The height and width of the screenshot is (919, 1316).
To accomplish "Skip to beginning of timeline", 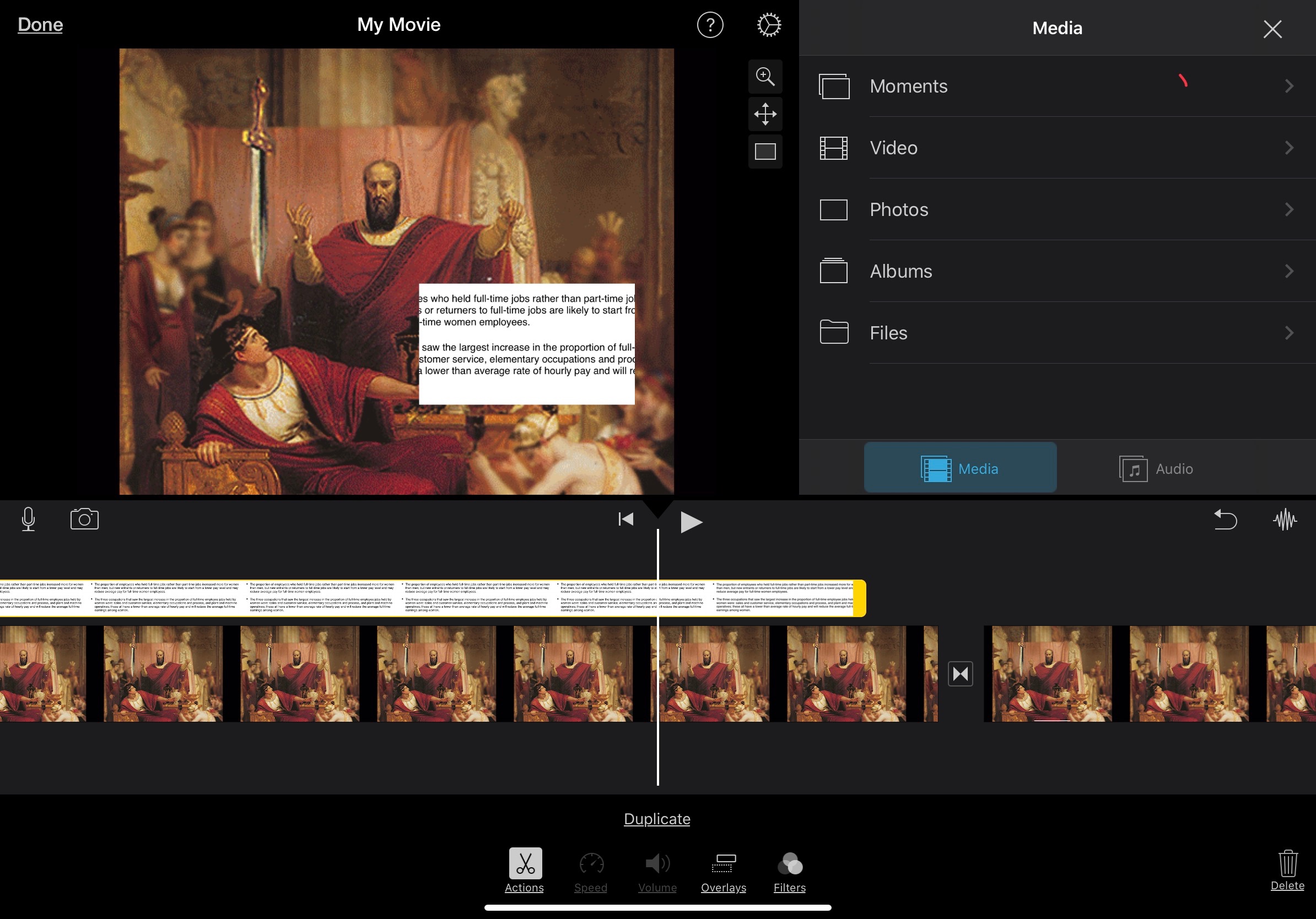I will [x=625, y=520].
